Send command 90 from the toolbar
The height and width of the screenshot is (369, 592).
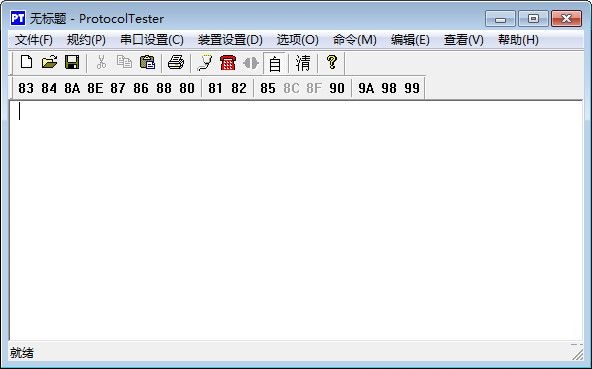pos(337,88)
